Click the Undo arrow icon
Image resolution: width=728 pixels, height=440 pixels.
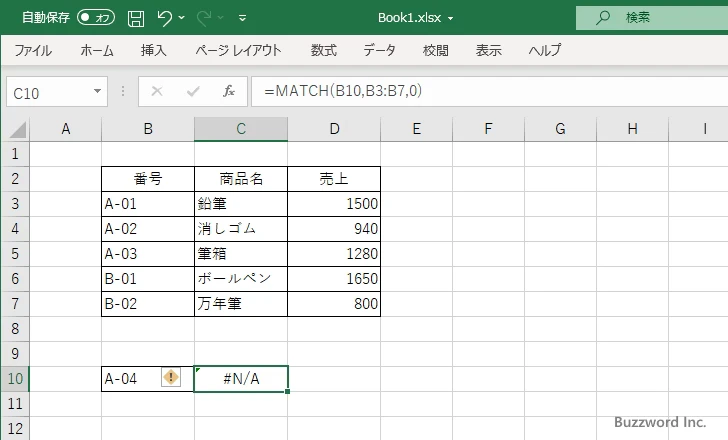164,18
